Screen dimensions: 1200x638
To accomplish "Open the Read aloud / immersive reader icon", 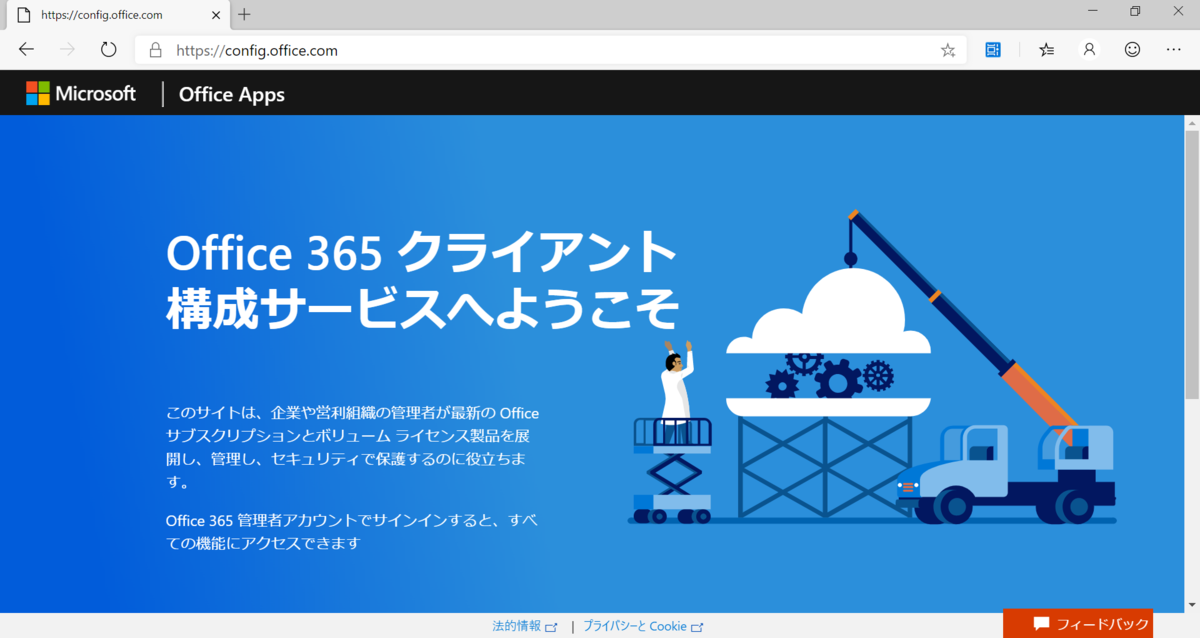I will [x=992, y=49].
